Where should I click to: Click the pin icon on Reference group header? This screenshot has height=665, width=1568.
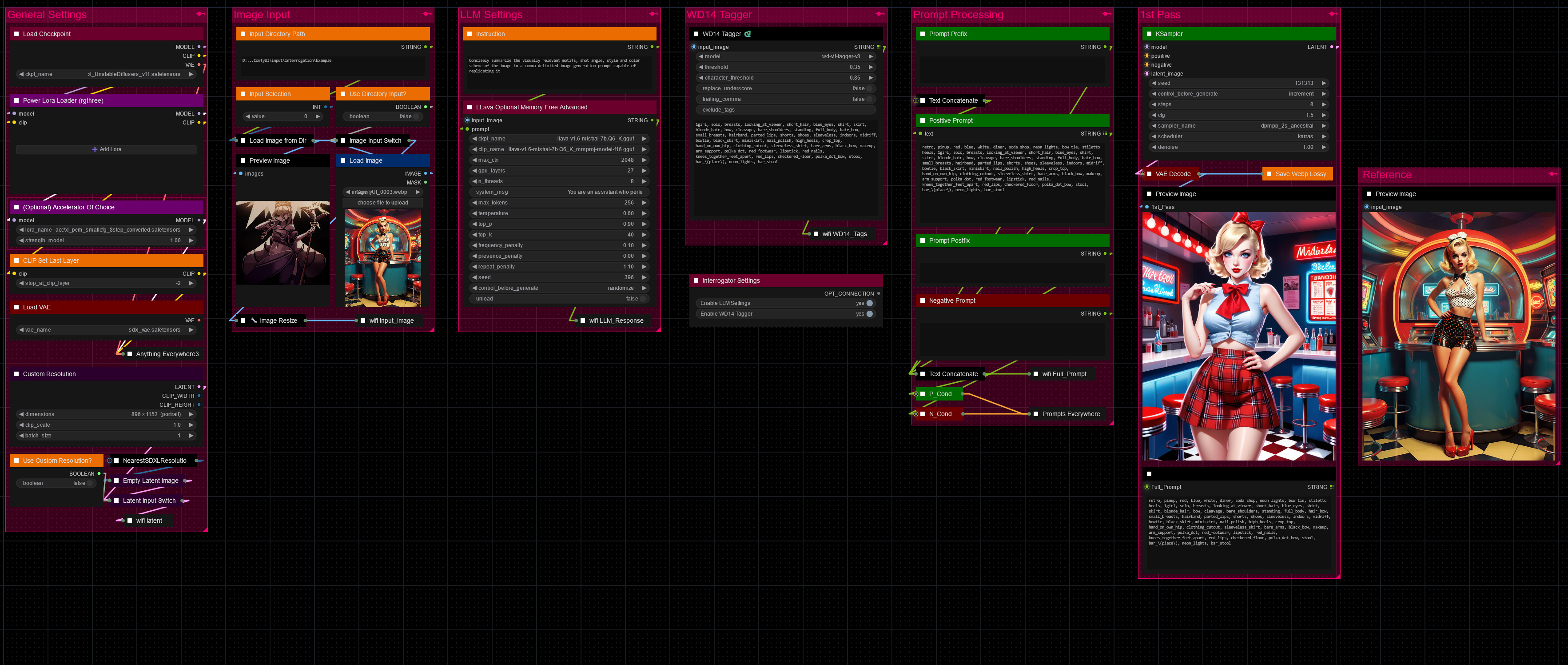[x=1553, y=174]
